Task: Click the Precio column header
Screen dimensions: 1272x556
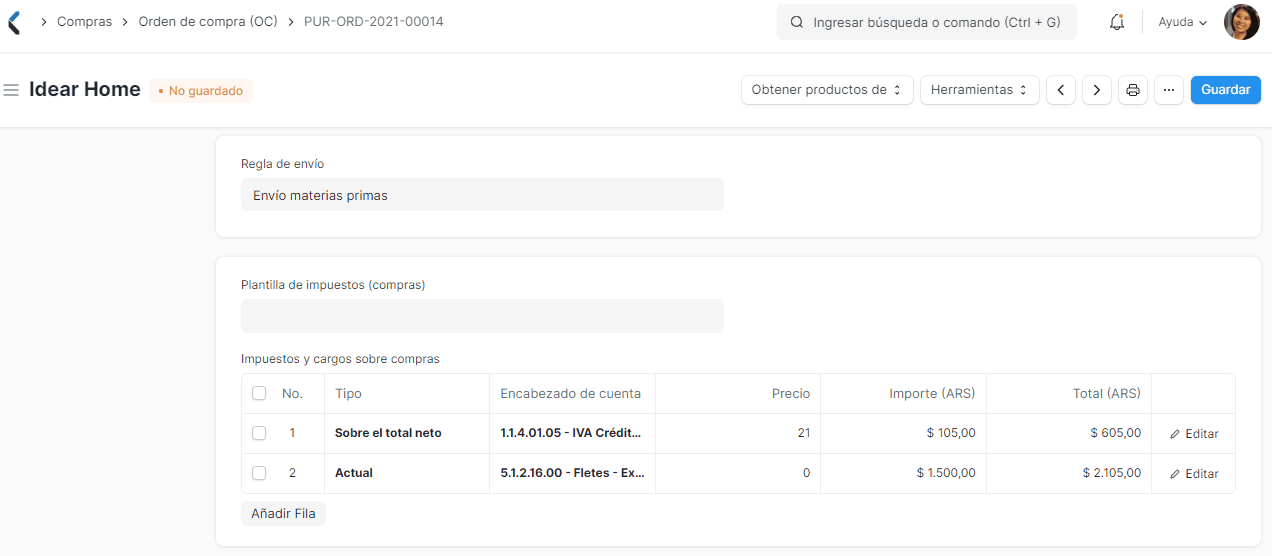Action: [x=738, y=394]
